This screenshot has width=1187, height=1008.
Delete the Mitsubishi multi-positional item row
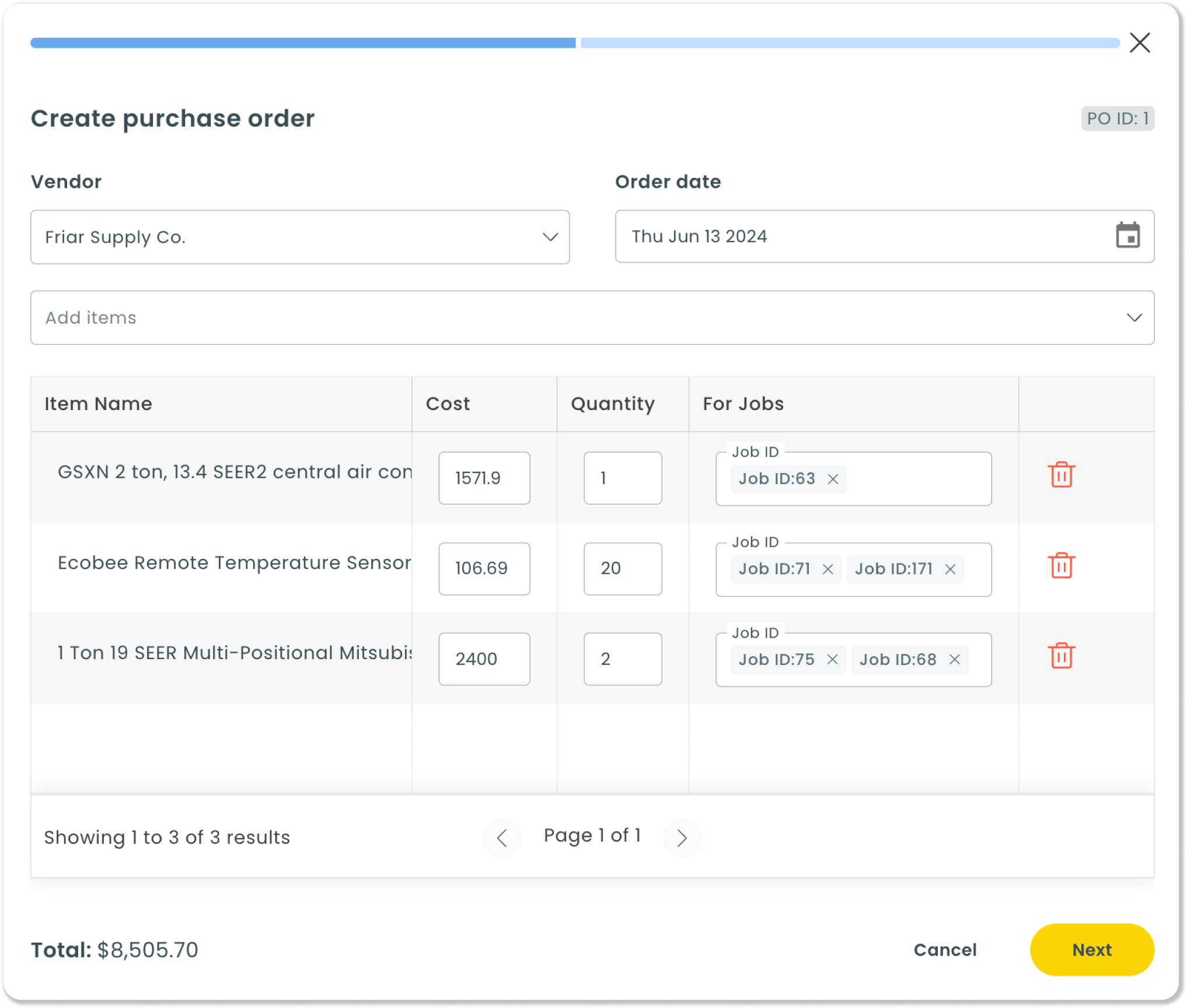click(1061, 656)
